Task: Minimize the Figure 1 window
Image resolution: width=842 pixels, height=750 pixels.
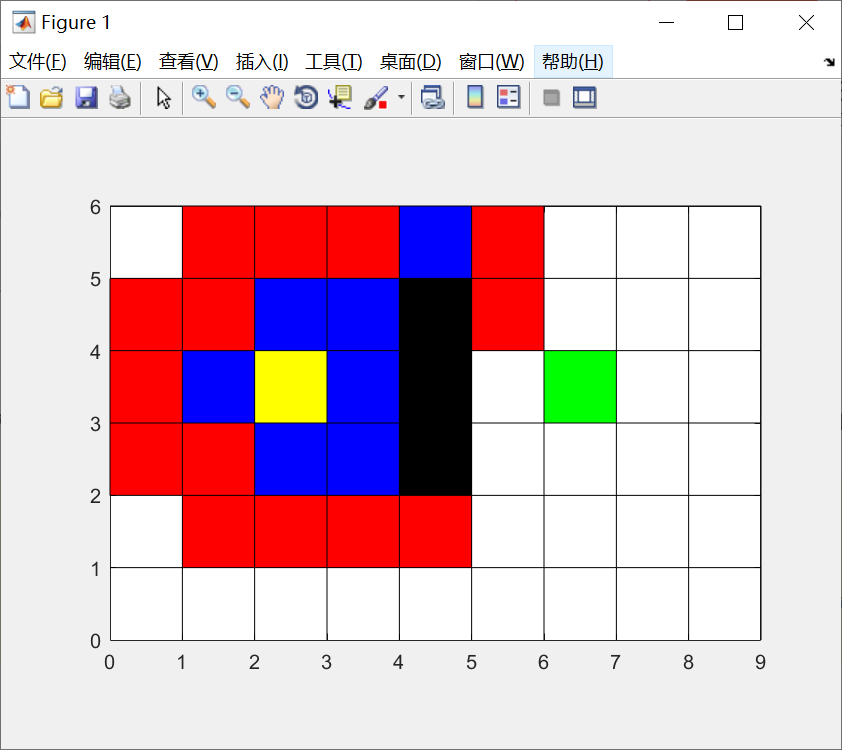Action: [666, 23]
